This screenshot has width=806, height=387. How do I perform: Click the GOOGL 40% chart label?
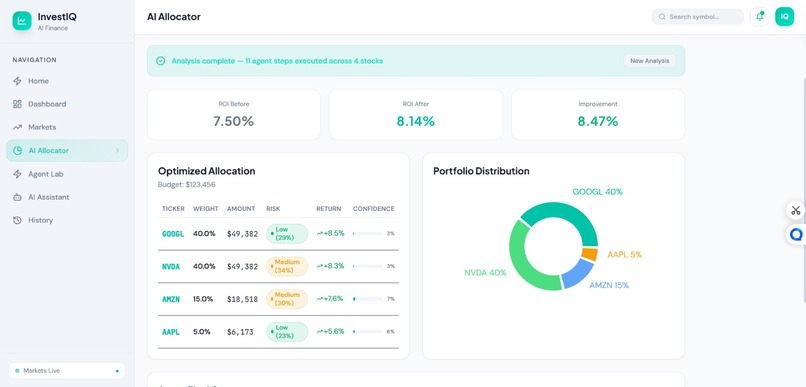(597, 192)
